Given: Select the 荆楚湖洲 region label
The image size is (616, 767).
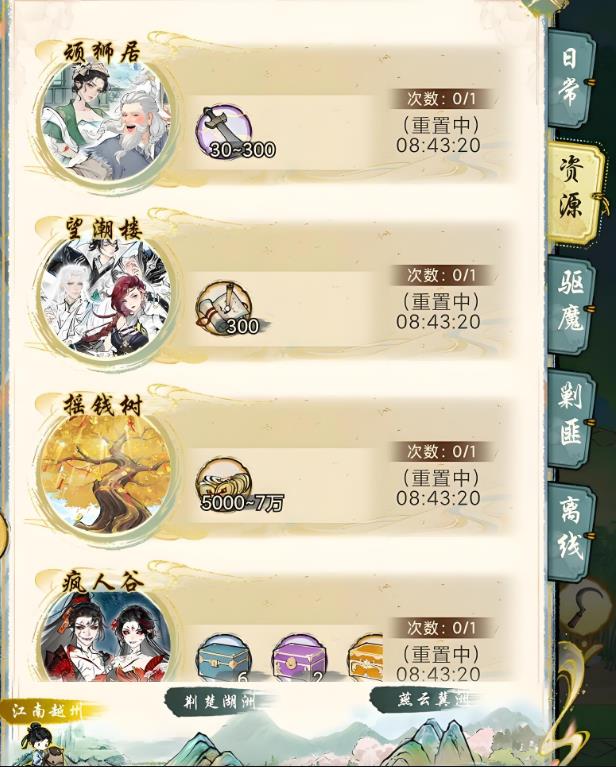Looking at the screenshot, I should click(218, 702).
